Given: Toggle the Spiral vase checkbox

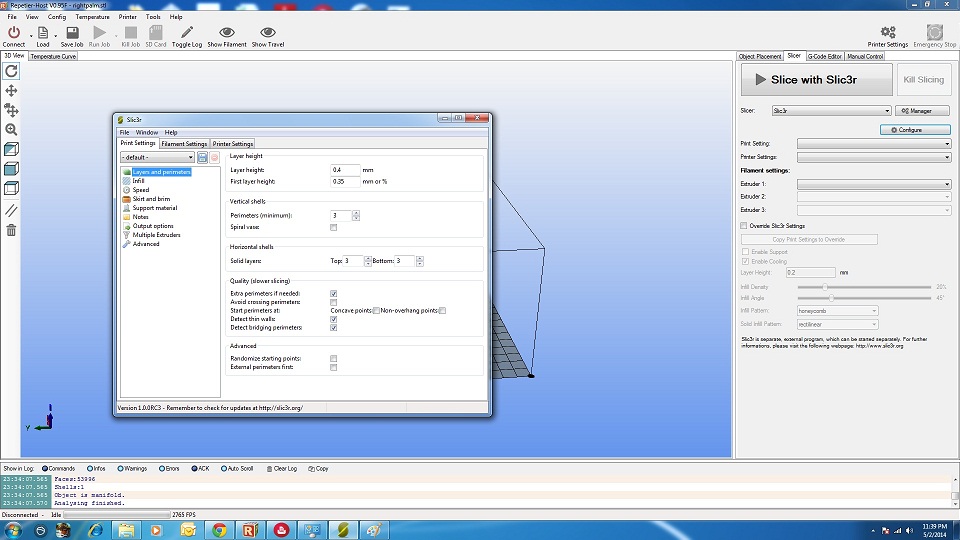Looking at the screenshot, I should click(x=333, y=227).
